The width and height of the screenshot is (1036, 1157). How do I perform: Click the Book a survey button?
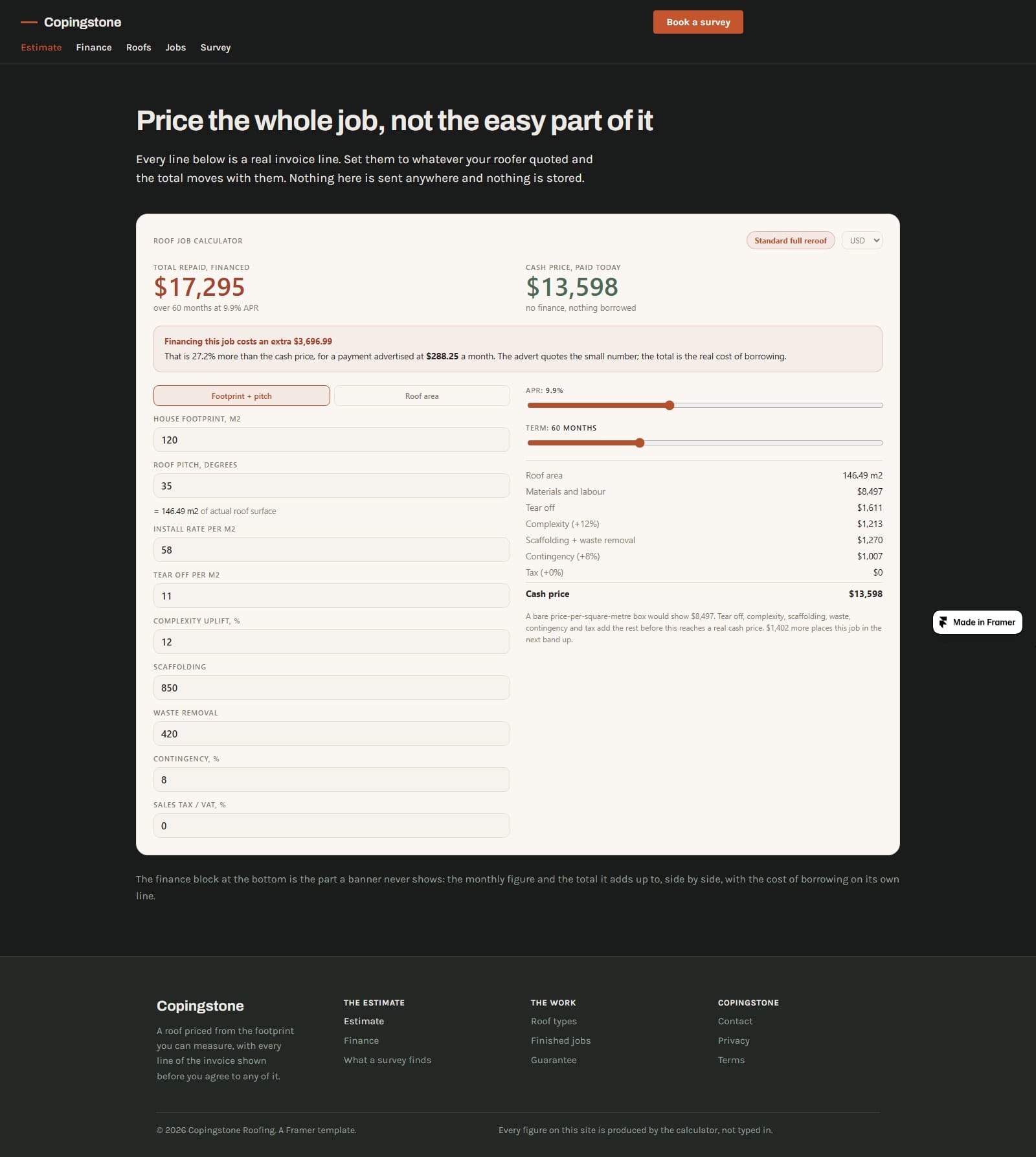pyautogui.click(x=698, y=22)
